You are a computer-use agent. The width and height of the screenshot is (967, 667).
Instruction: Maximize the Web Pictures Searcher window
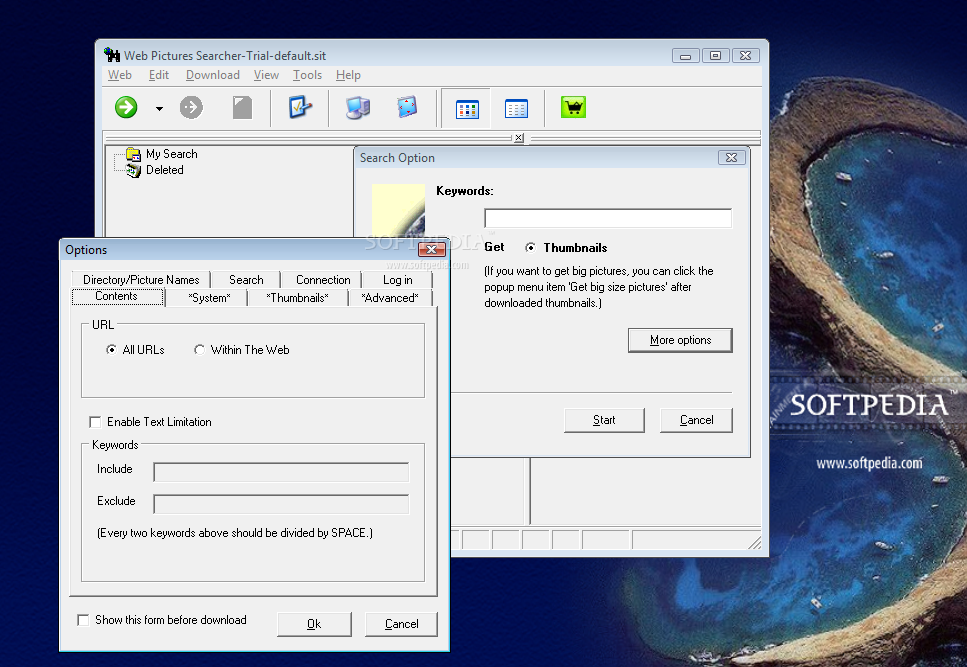tap(715, 56)
